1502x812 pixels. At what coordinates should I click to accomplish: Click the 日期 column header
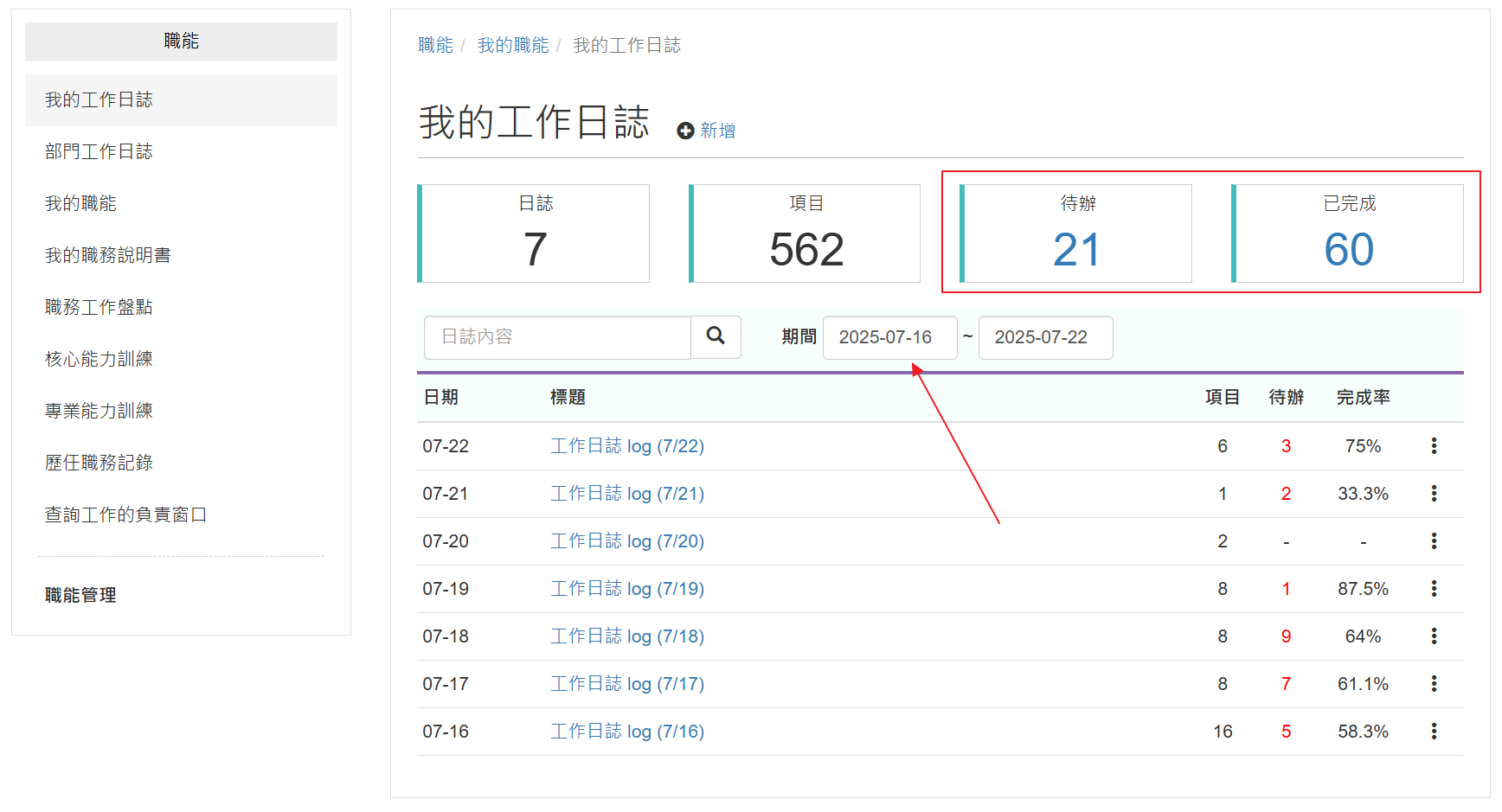coord(440,397)
